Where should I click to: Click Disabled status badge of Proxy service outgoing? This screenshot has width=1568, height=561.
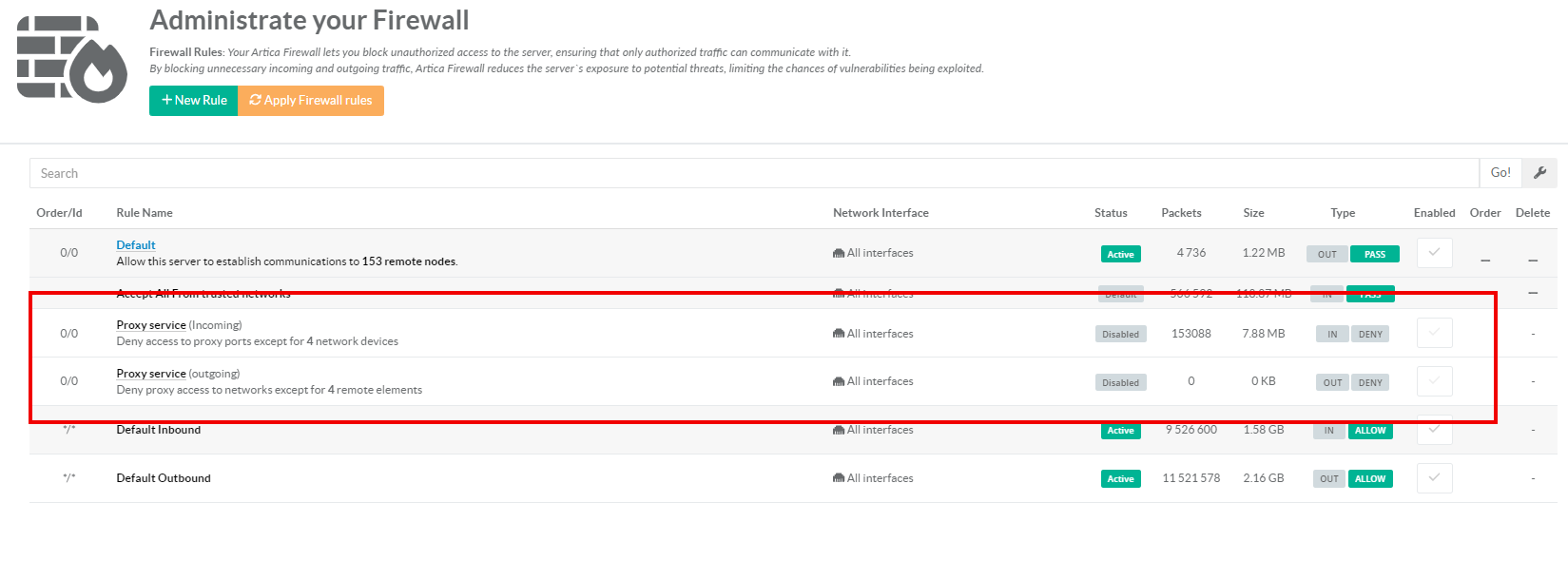[1120, 382]
